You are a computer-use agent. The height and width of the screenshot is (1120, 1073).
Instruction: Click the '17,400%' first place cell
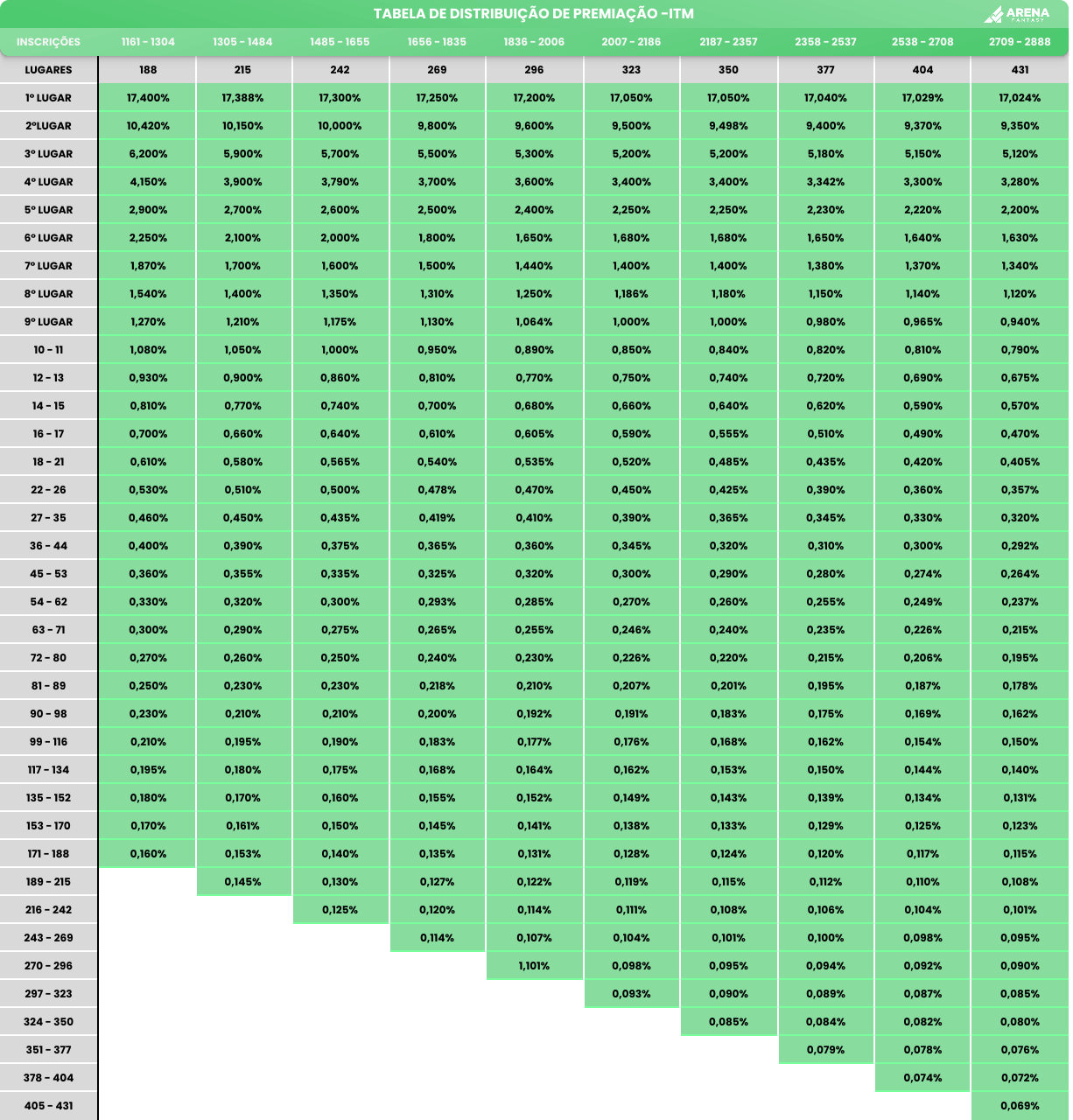(x=148, y=98)
